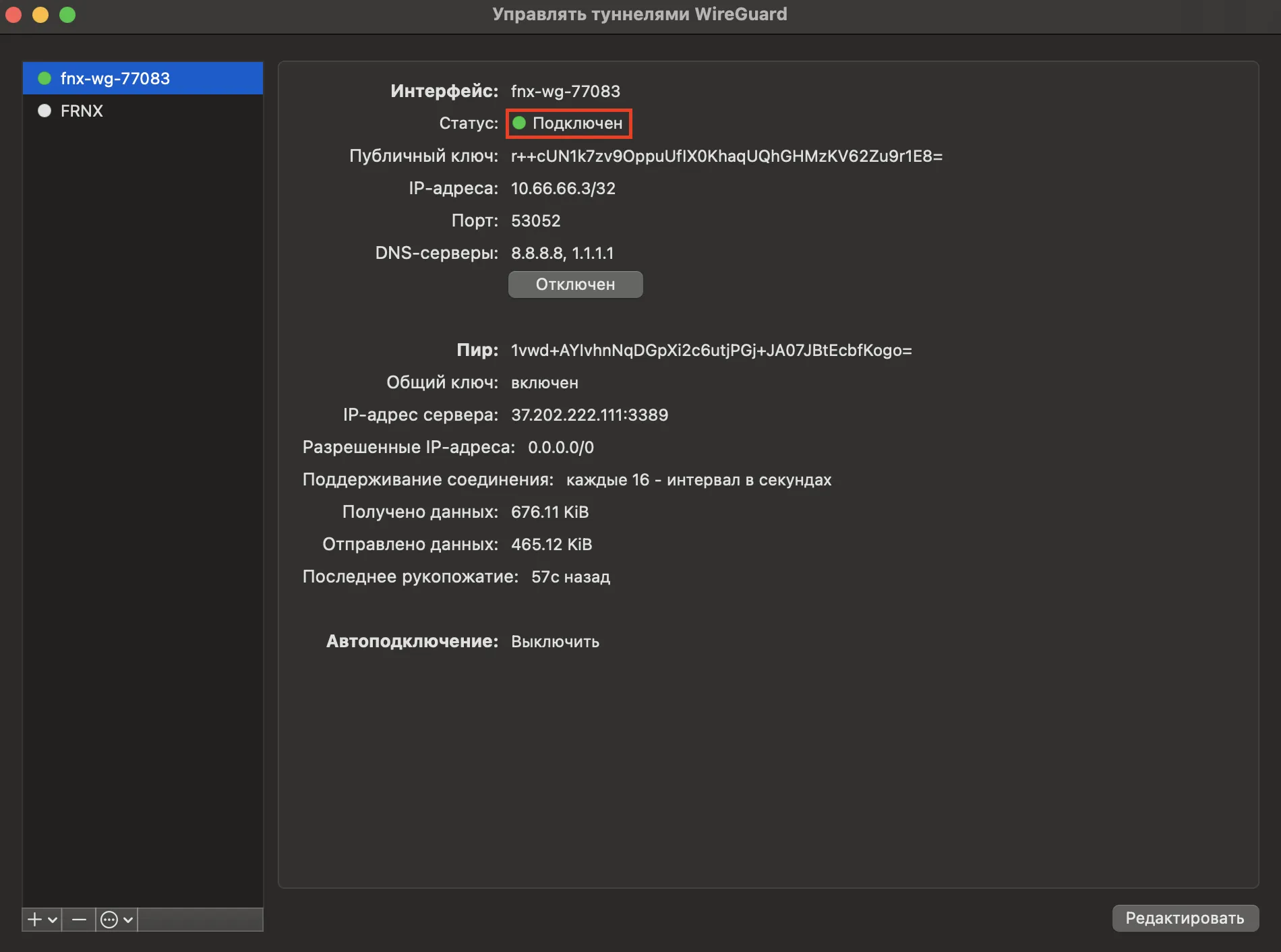Click the interface name fnx-wg-77083 value

(566, 91)
